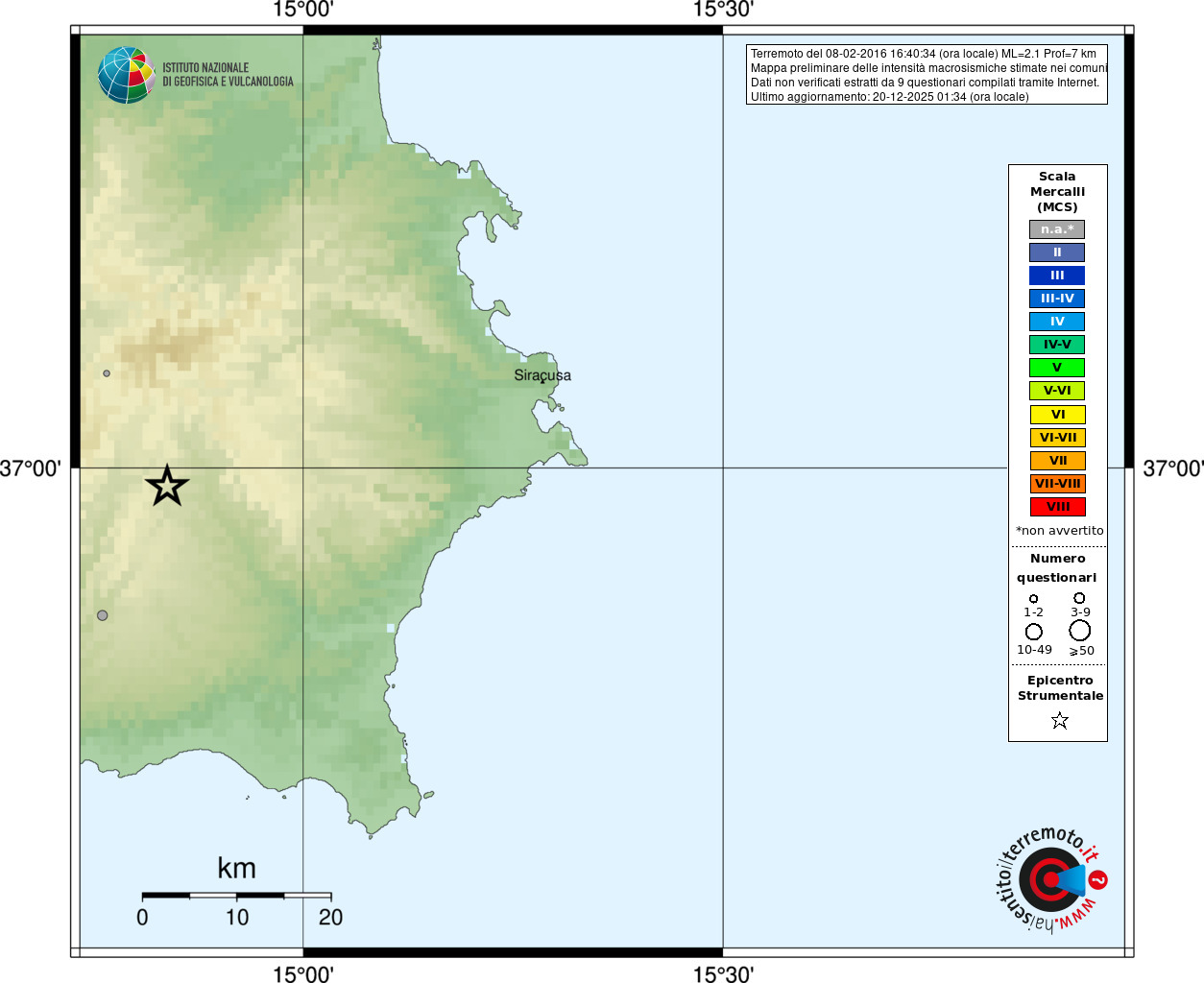1204x983 pixels.
Task: Select the orange VII intensity swatch
Action: click(1057, 461)
